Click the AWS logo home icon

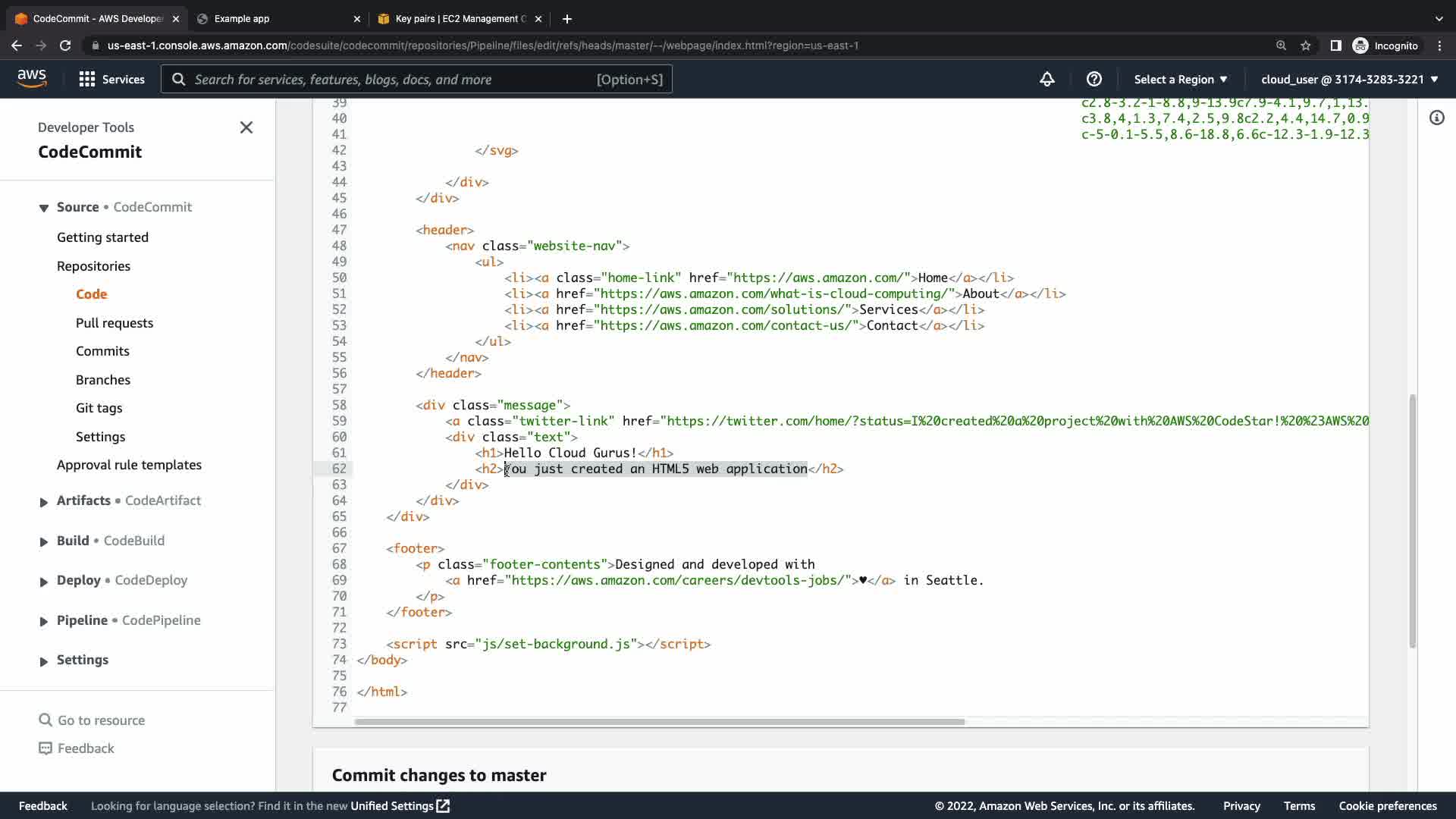32,79
